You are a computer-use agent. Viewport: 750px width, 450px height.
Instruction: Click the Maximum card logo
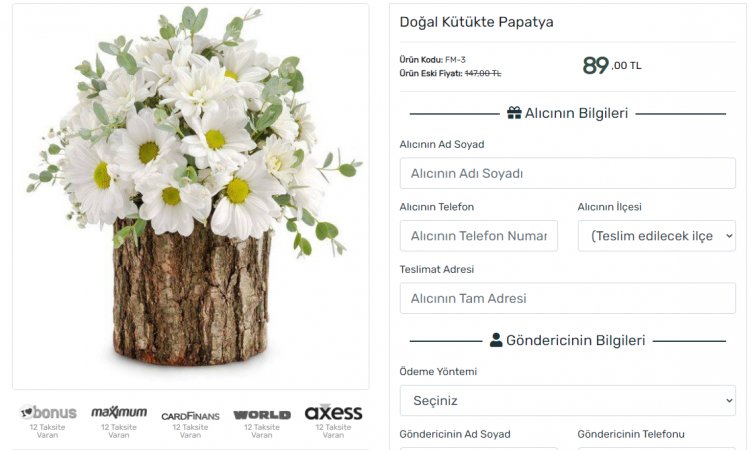[x=119, y=412]
